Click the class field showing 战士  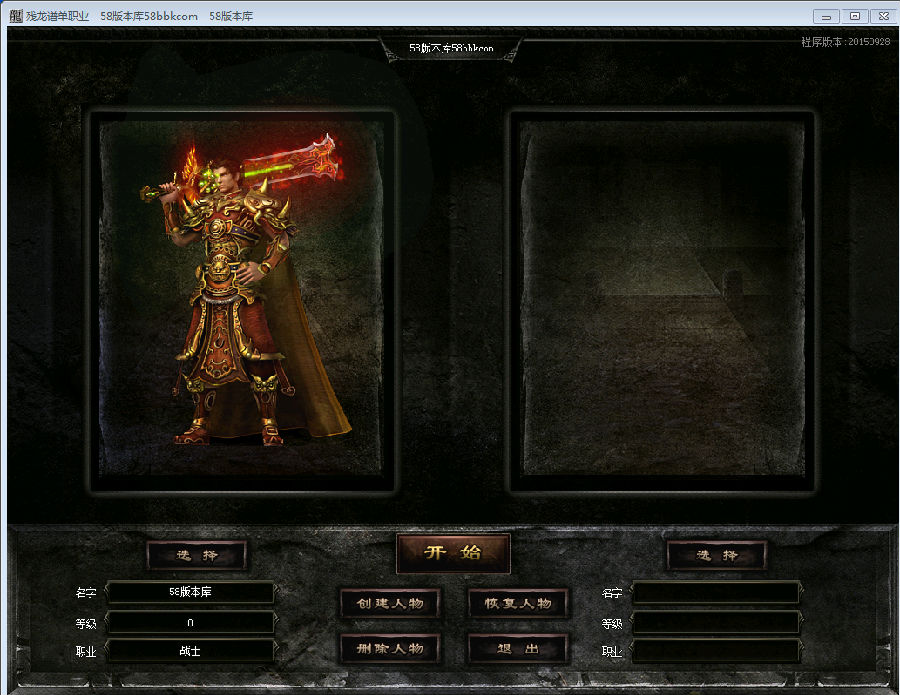pos(191,651)
